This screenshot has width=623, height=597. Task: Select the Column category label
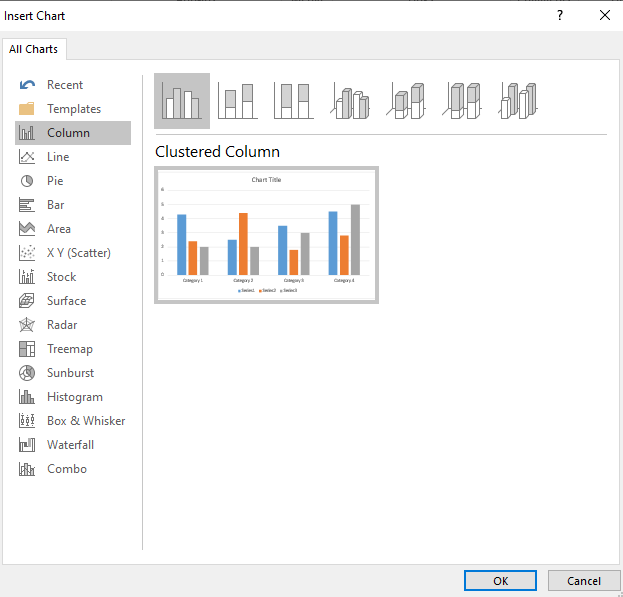pos(68,133)
